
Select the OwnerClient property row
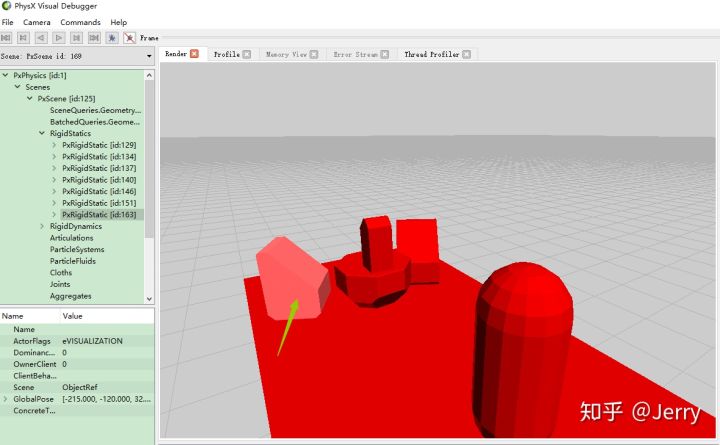click(77, 364)
